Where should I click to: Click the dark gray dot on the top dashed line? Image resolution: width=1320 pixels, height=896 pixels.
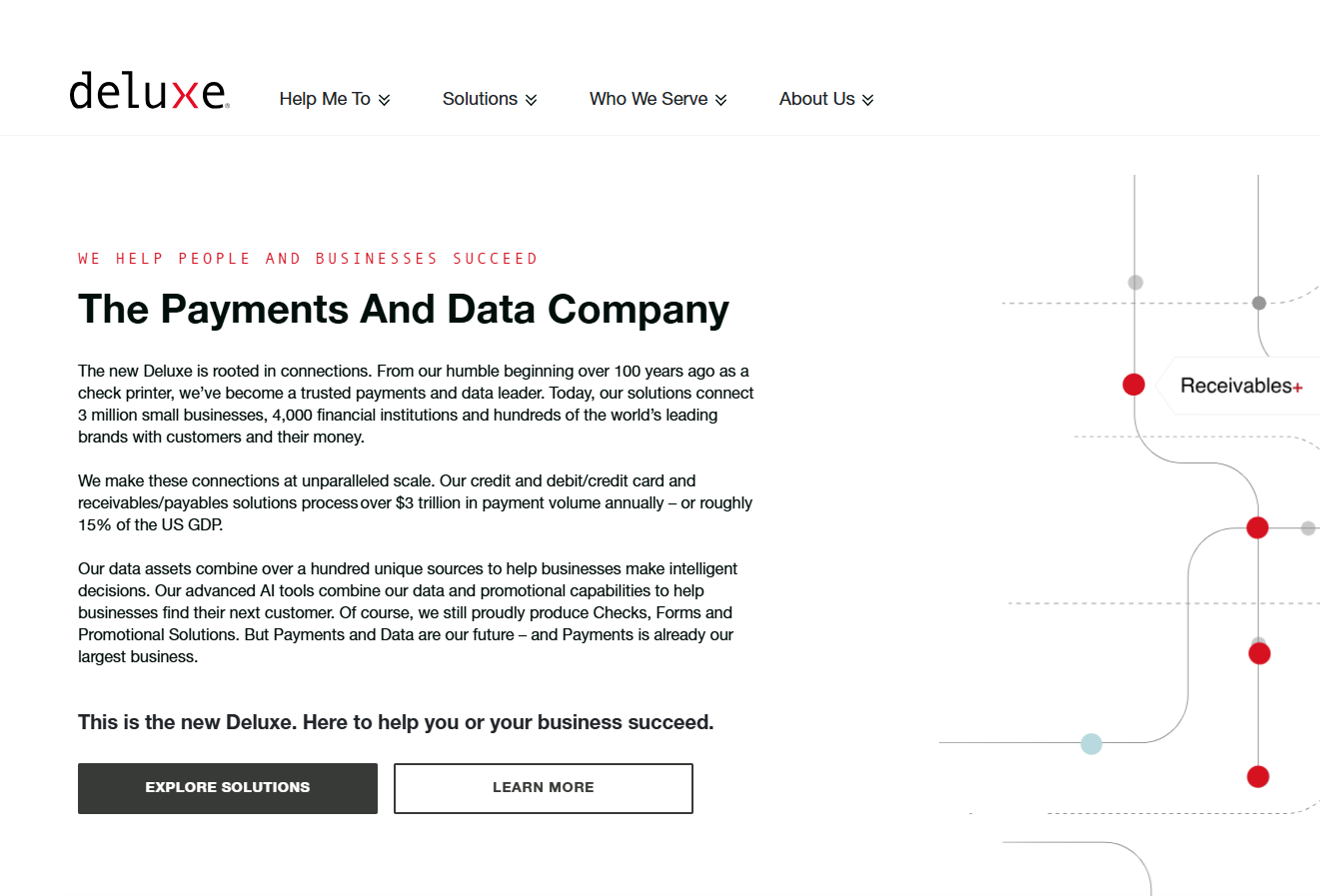(x=1259, y=303)
